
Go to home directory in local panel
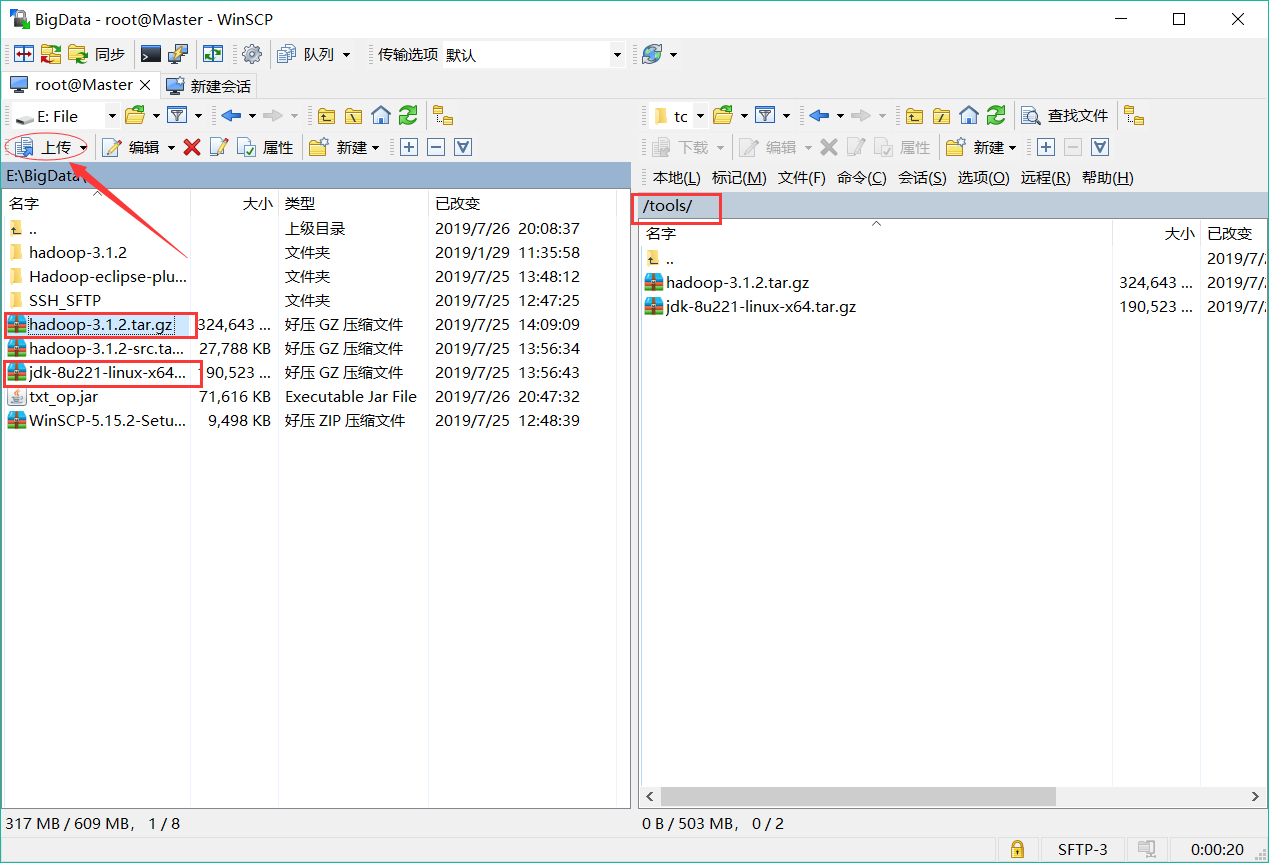click(380, 116)
